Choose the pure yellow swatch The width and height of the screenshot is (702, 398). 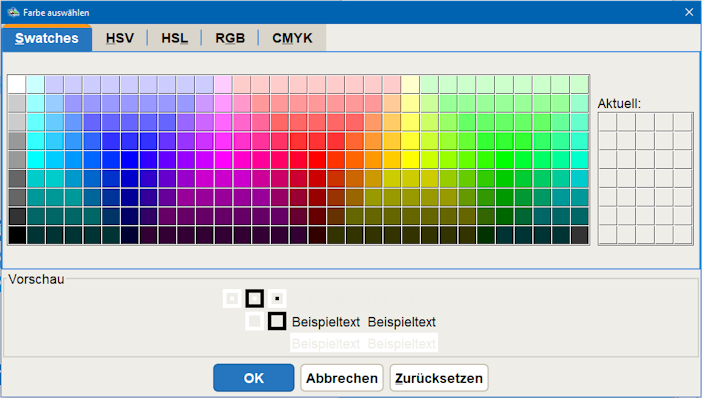pyautogui.click(x=411, y=160)
